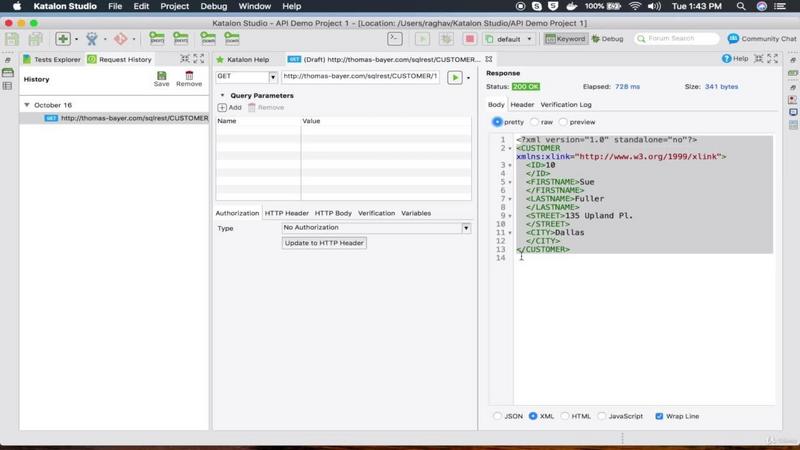Select the raw response view radio button
Viewport: 800px width, 450px height.
pyautogui.click(x=534, y=122)
